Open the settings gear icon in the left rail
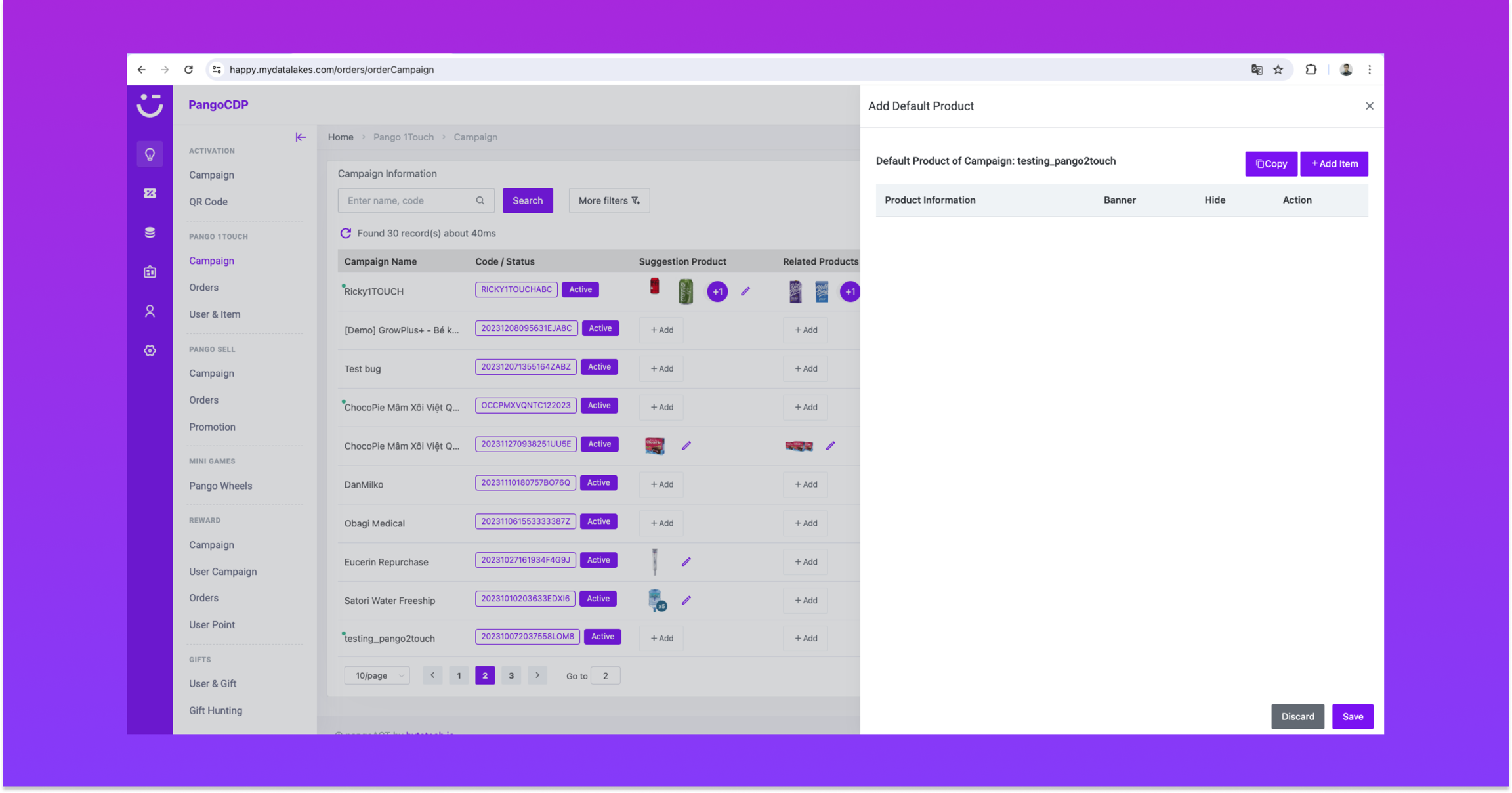This screenshot has width=1512, height=793. click(150, 351)
